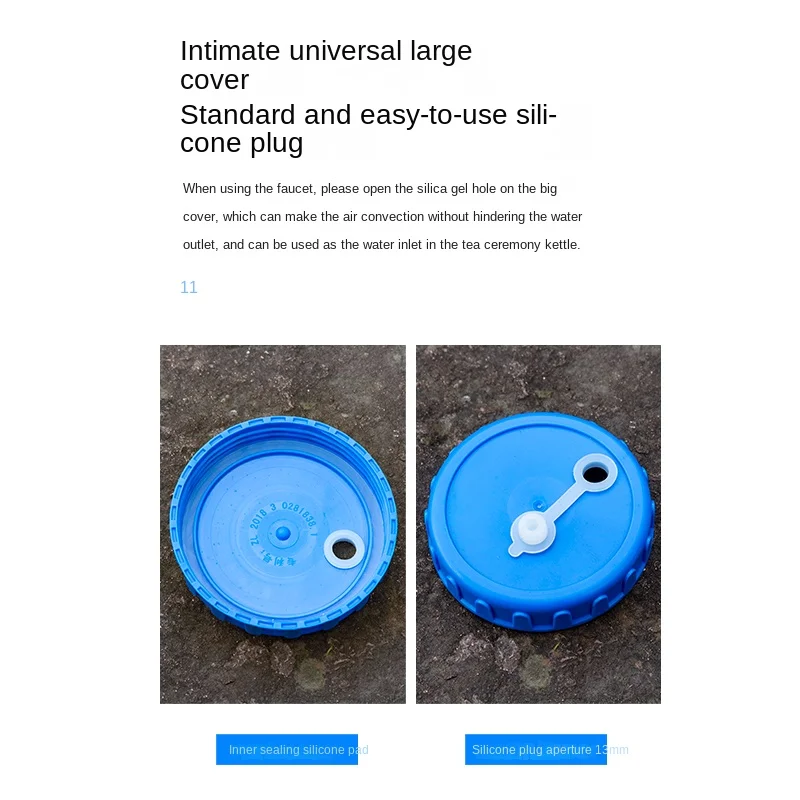The height and width of the screenshot is (800, 800).
Task: Click the 'air convection' text line
Action: [382, 217]
